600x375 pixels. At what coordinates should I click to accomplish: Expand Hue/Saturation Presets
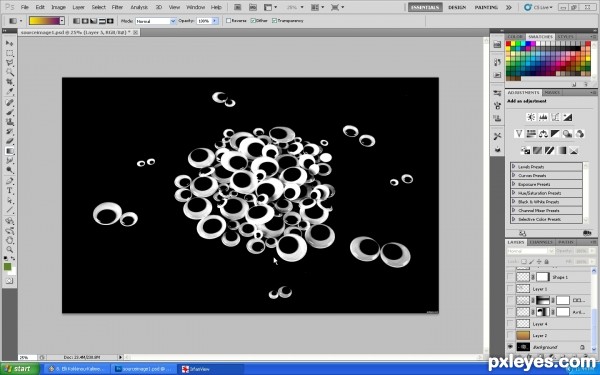pyautogui.click(x=514, y=193)
